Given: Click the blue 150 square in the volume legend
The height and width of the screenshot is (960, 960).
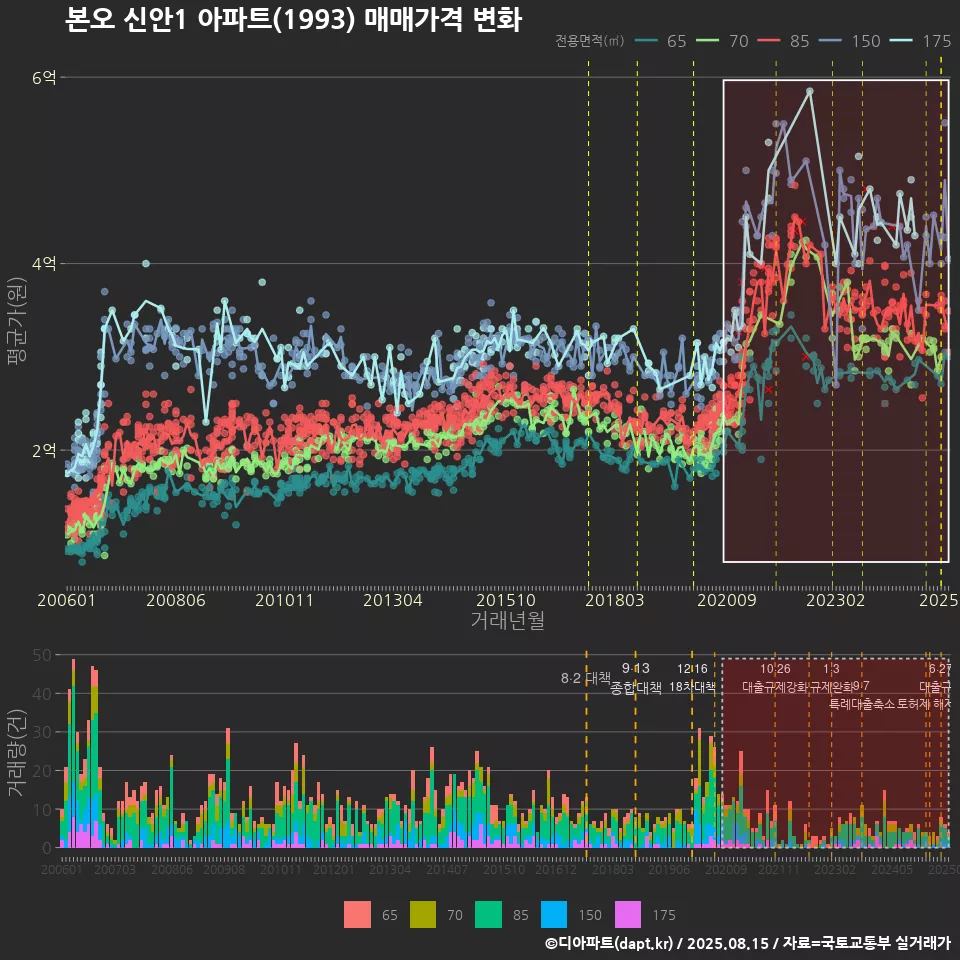Looking at the screenshot, I should [x=553, y=915].
